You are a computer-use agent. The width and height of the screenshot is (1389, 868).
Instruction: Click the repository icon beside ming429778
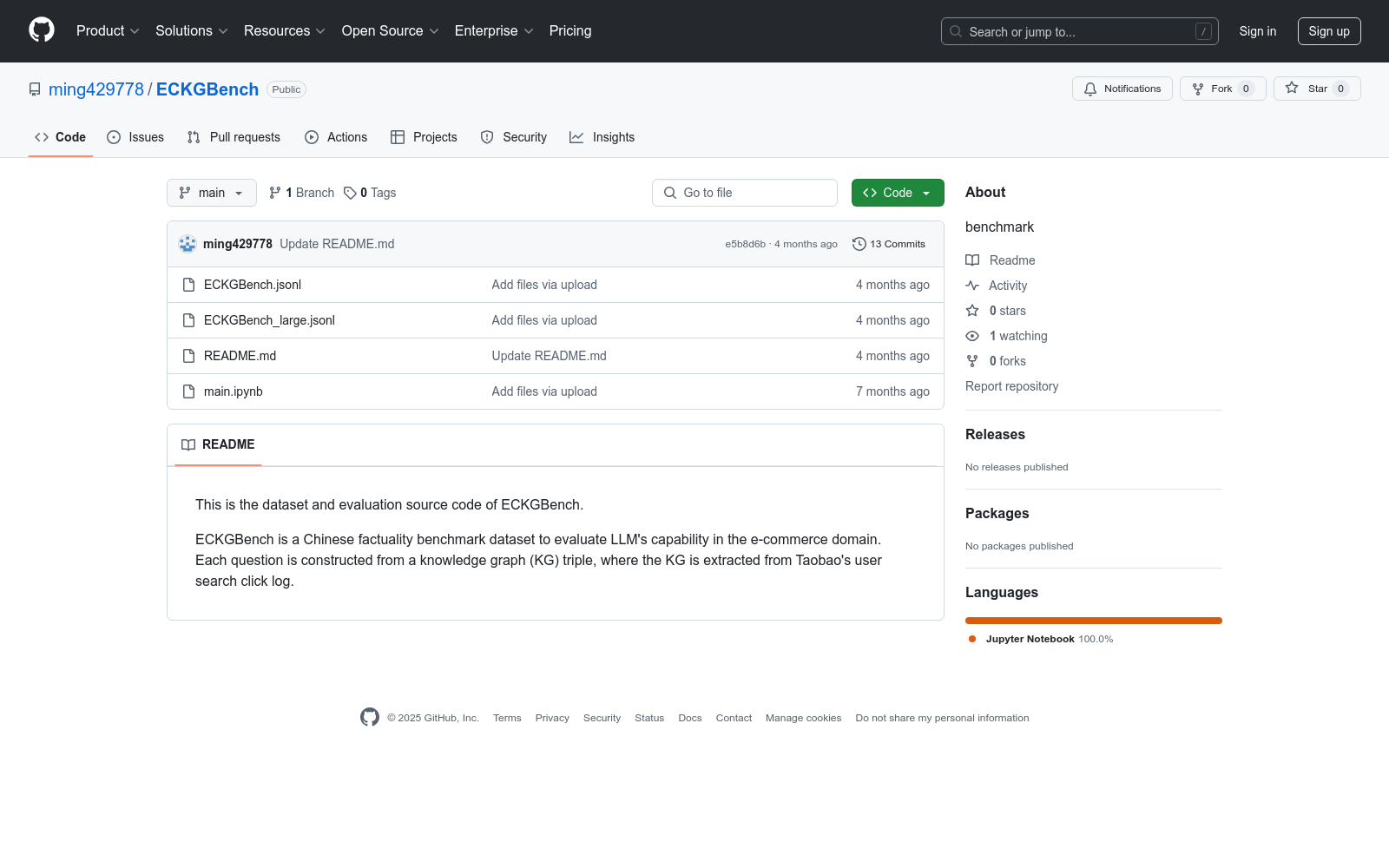pos(35,89)
